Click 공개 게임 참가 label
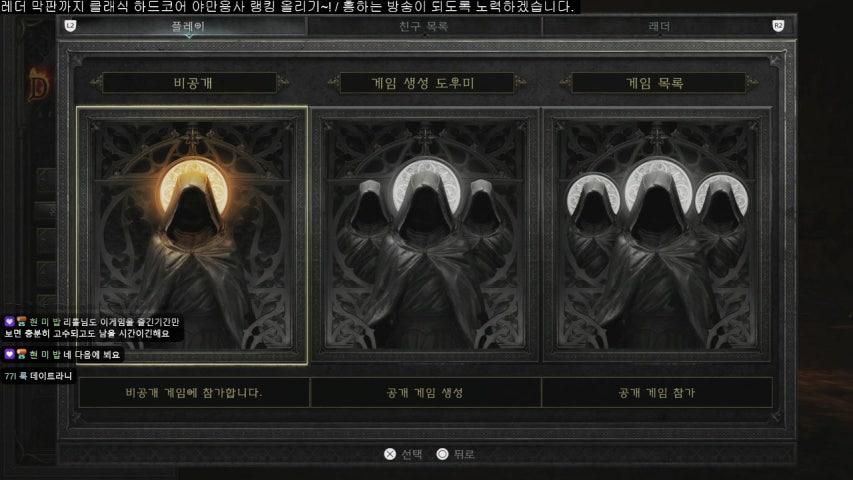 [657, 392]
